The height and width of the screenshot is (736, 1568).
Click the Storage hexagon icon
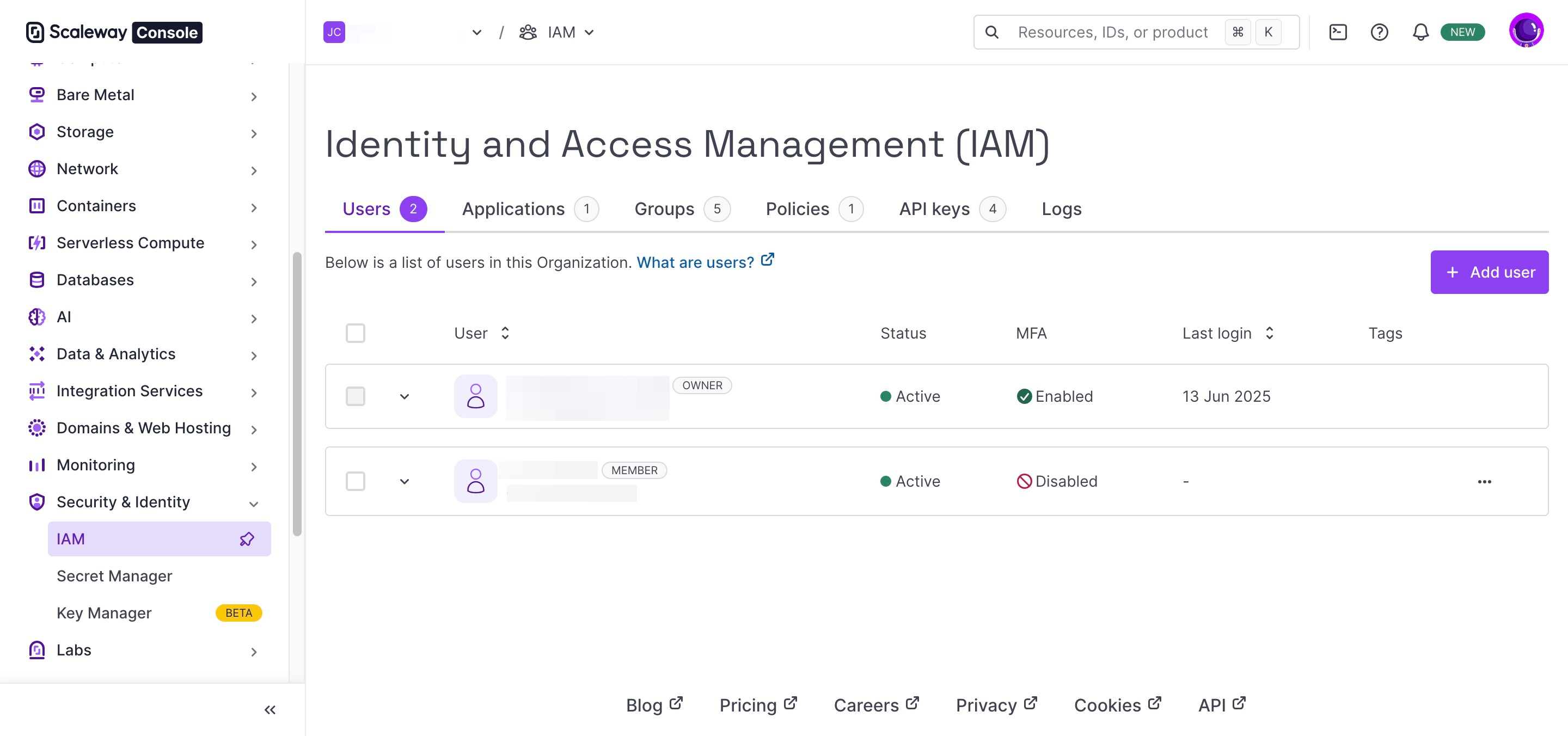[36, 132]
